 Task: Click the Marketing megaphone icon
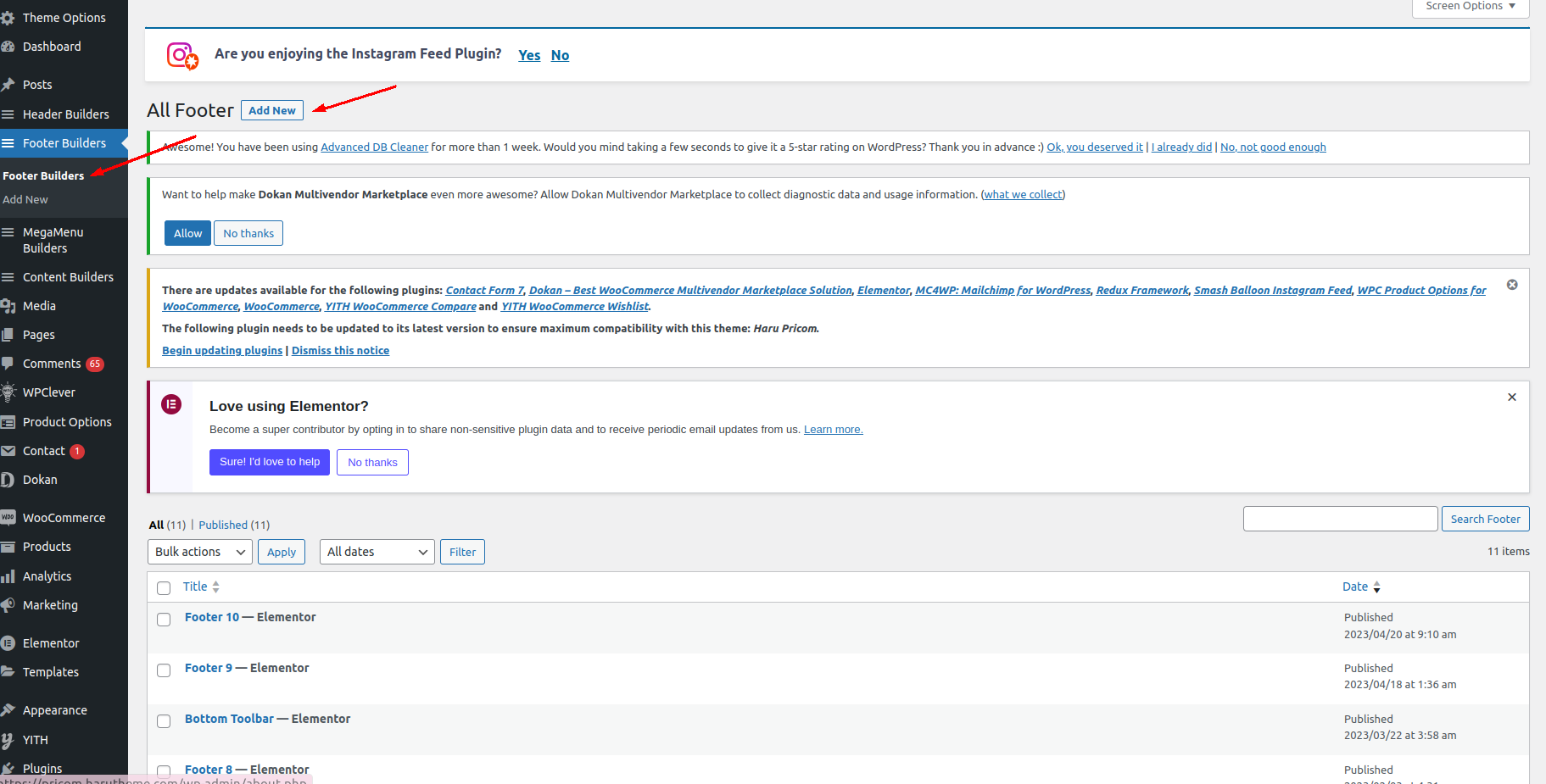tap(8, 605)
